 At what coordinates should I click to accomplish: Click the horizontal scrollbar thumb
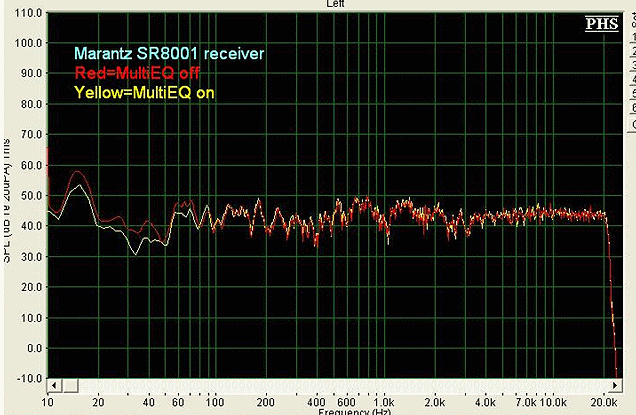coord(71,385)
